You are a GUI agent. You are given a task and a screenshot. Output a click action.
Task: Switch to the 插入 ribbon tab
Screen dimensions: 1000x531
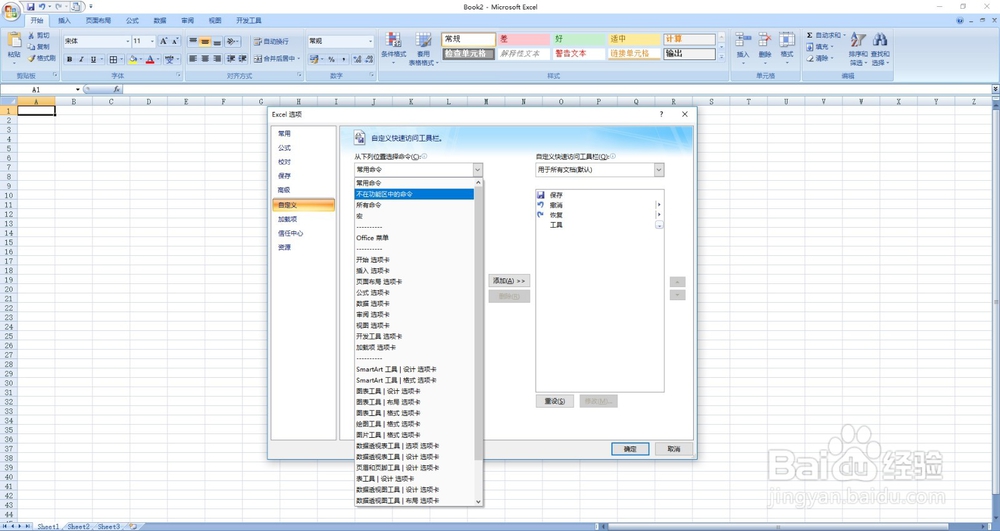click(64, 20)
